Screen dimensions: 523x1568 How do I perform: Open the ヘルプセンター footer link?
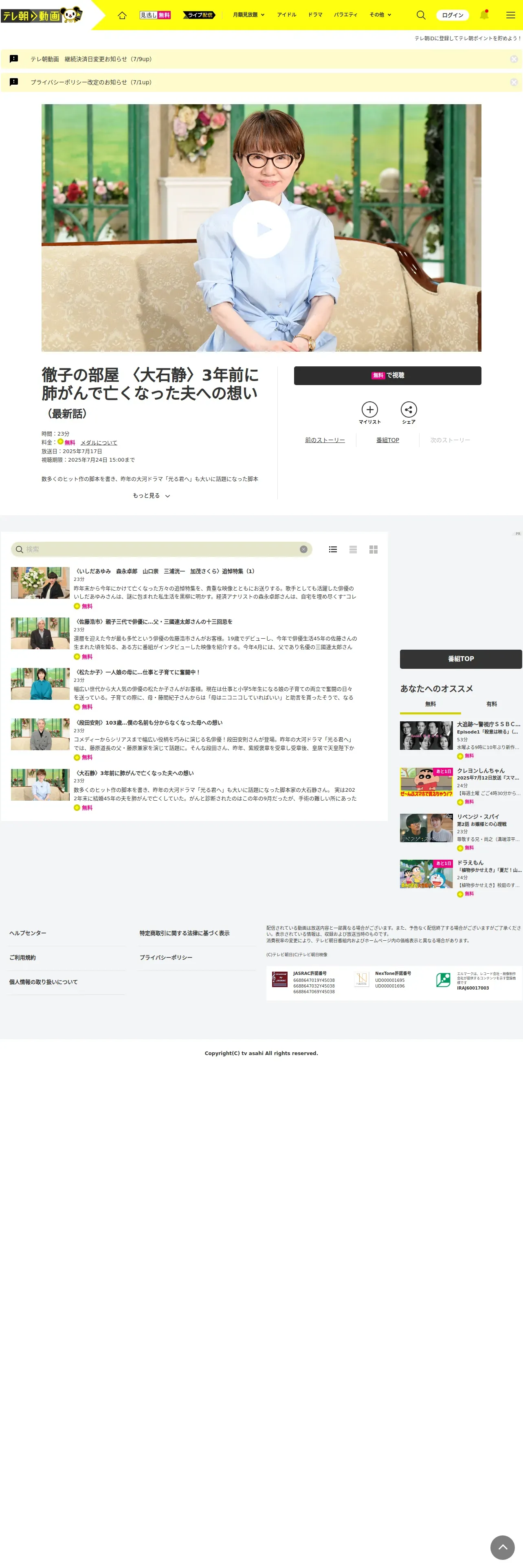[x=27, y=933]
